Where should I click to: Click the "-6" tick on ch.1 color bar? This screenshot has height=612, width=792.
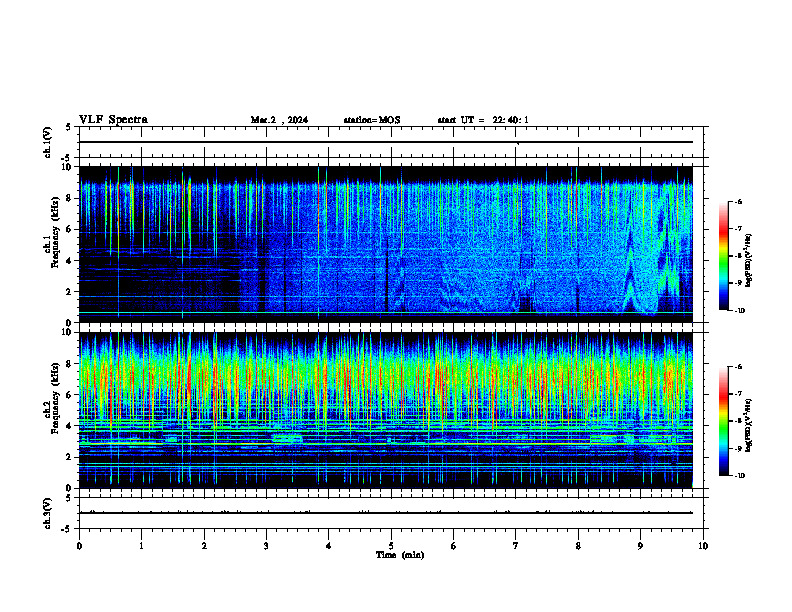tap(738, 201)
